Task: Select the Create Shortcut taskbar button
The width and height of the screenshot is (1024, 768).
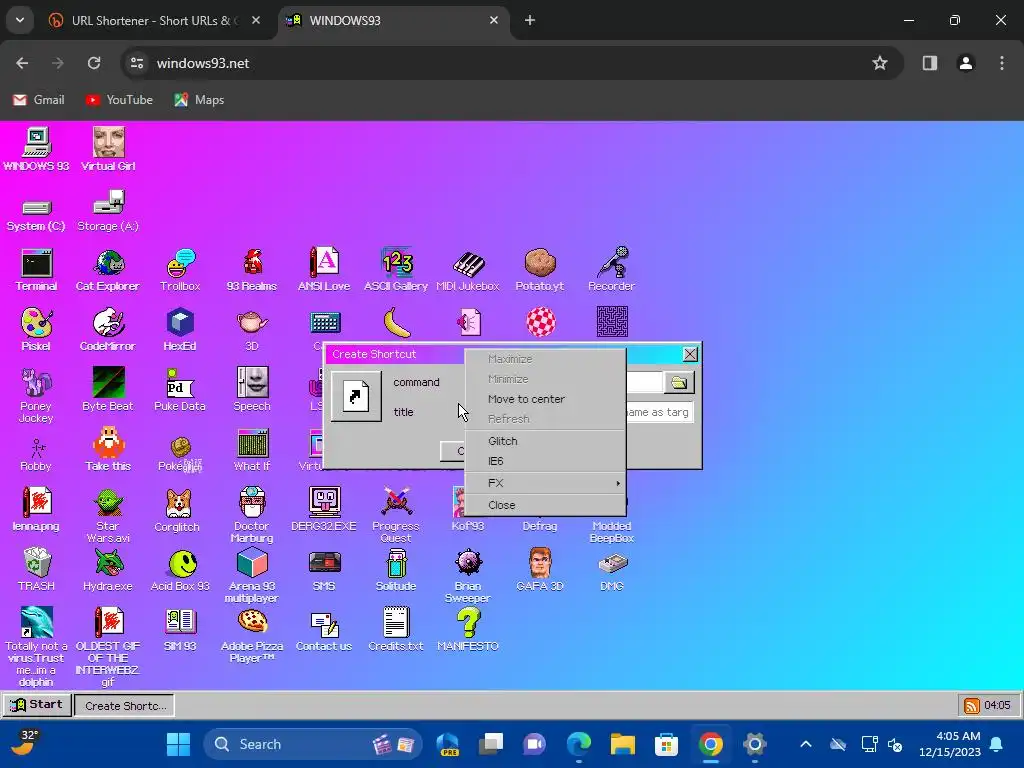Action: click(124, 705)
